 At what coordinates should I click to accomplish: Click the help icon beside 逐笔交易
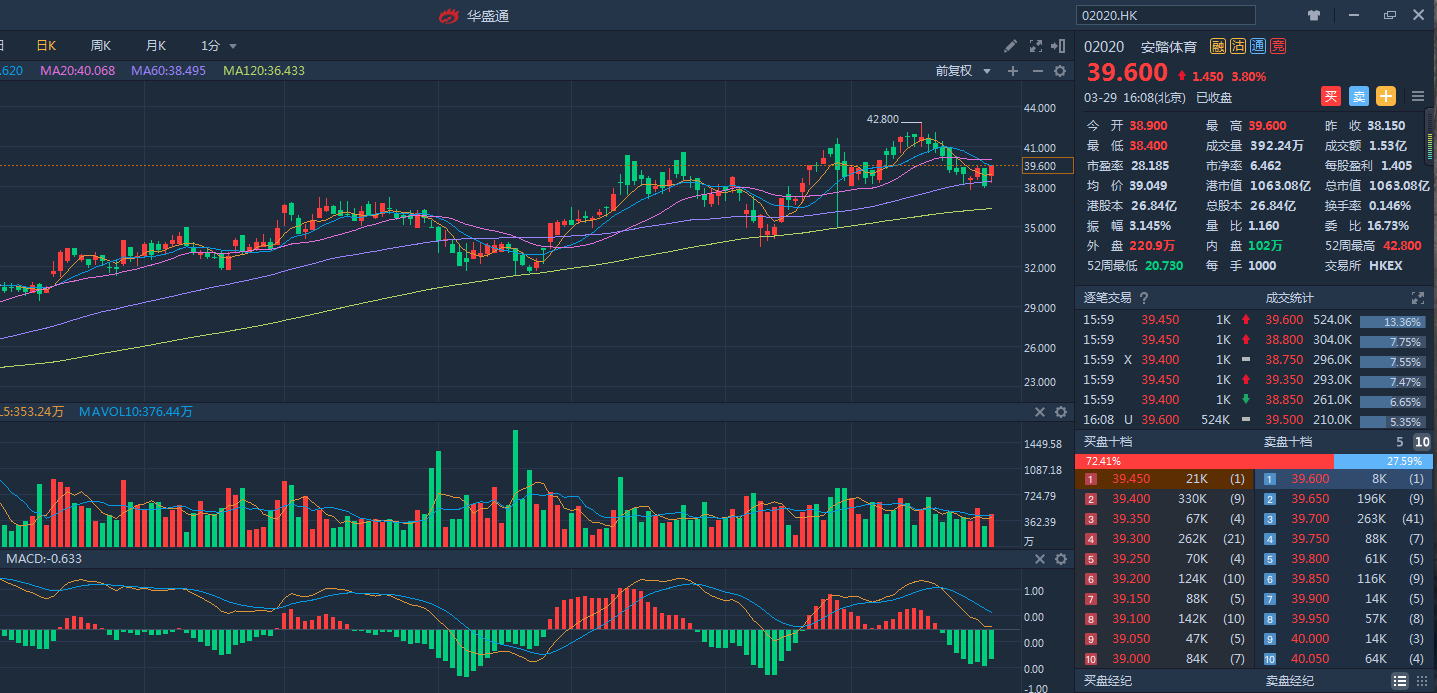pos(1144,298)
